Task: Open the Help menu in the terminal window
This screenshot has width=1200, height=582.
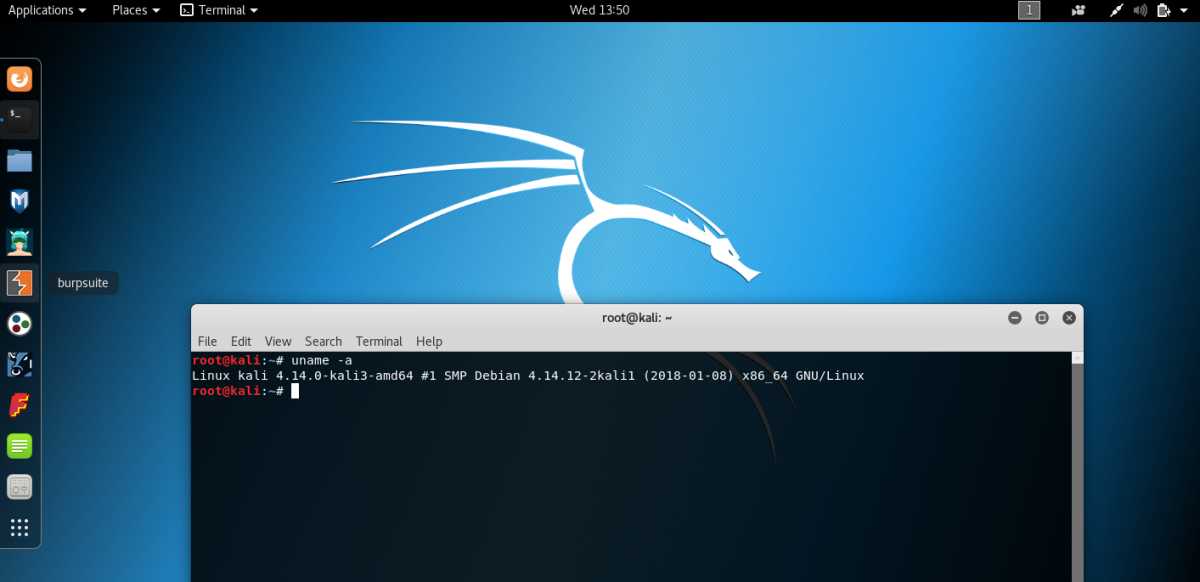Action: (428, 341)
